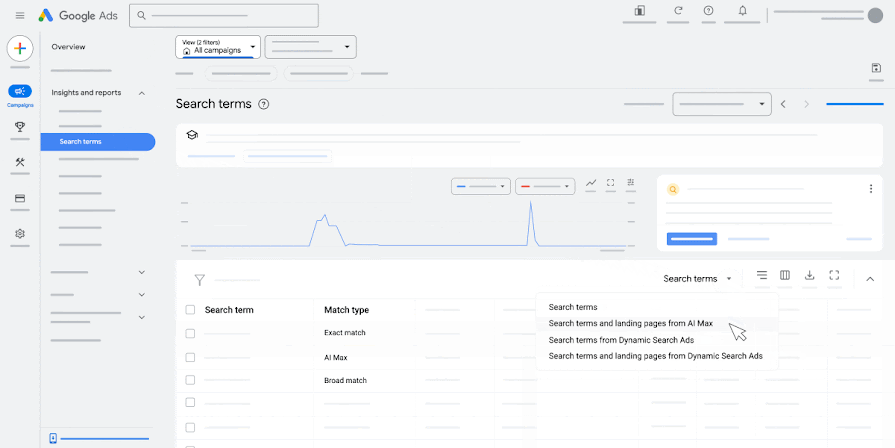Click the Broad match cell
895x448 pixels.
pyautogui.click(x=345, y=381)
